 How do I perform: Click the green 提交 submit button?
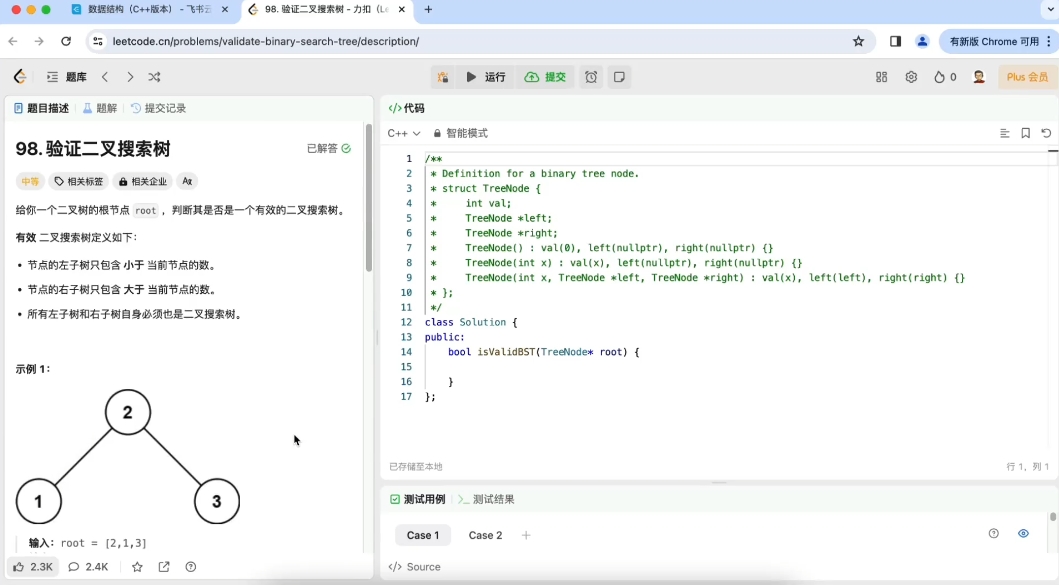point(546,77)
